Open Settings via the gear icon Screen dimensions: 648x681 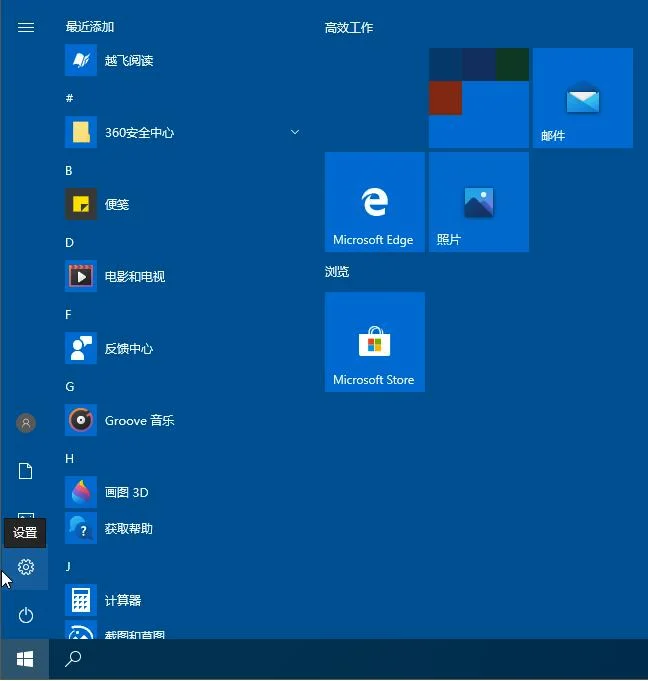coord(26,567)
